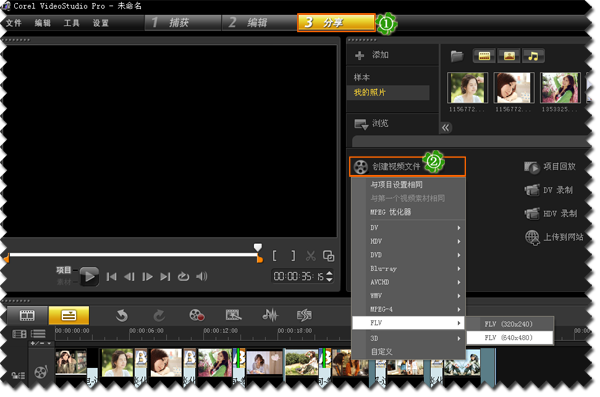Expand the DVD submenu
The height and width of the screenshot is (397, 600).
(408, 255)
